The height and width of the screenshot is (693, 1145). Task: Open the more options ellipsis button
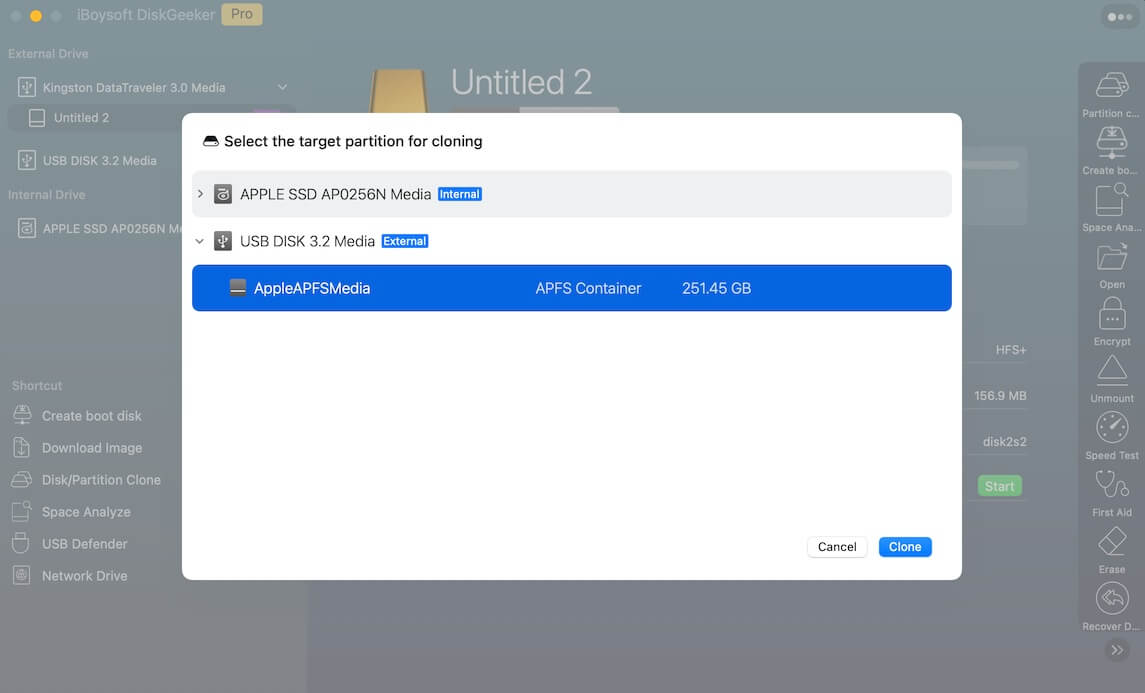click(1118, 17)
